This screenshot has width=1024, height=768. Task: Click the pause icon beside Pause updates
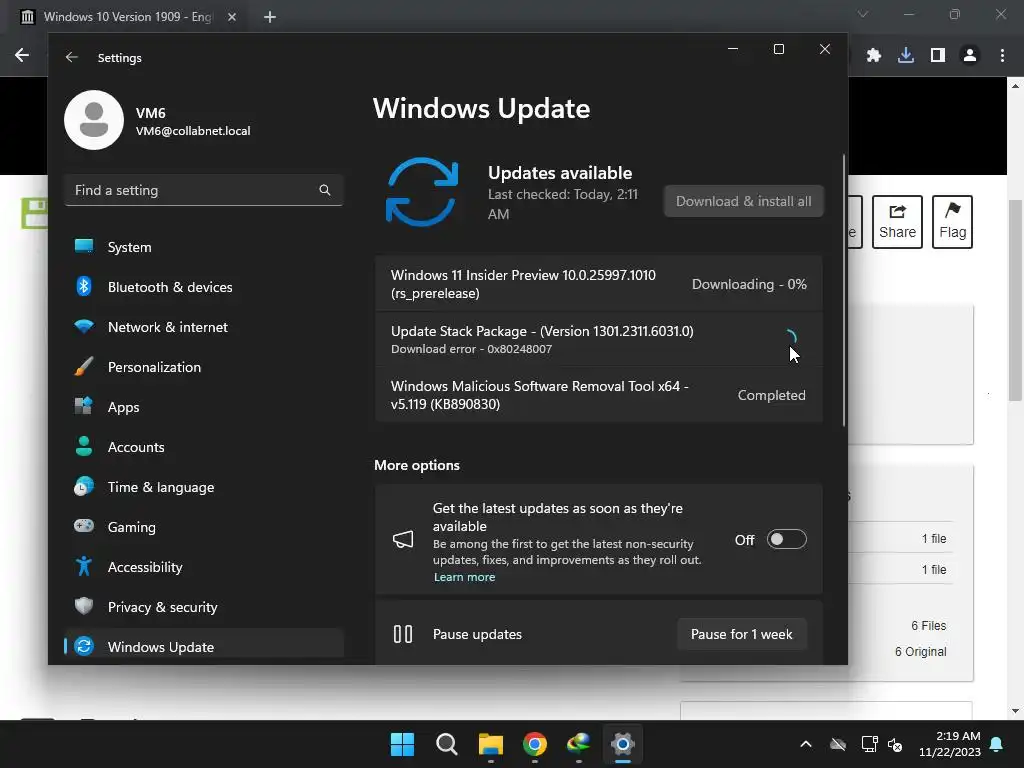pos(403,634)
